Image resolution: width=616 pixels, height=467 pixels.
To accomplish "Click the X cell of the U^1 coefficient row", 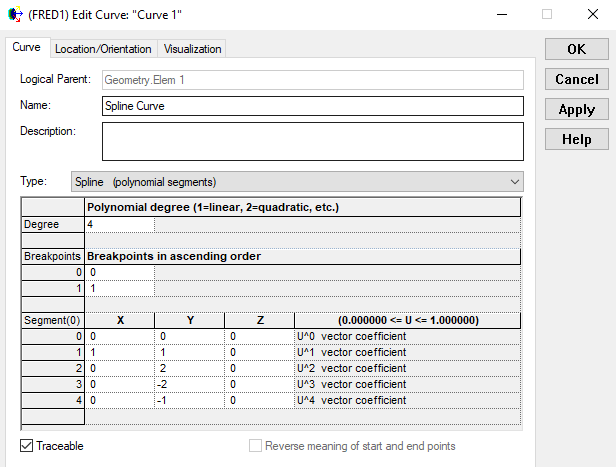I will click(119, 352).
